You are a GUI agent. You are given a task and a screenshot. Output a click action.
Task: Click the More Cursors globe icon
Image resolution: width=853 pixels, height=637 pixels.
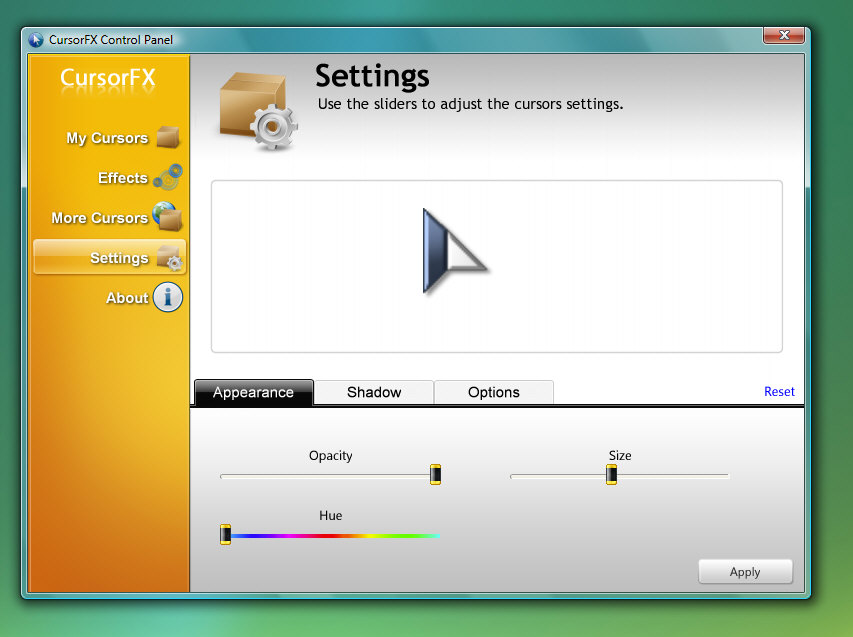(168, 217)
